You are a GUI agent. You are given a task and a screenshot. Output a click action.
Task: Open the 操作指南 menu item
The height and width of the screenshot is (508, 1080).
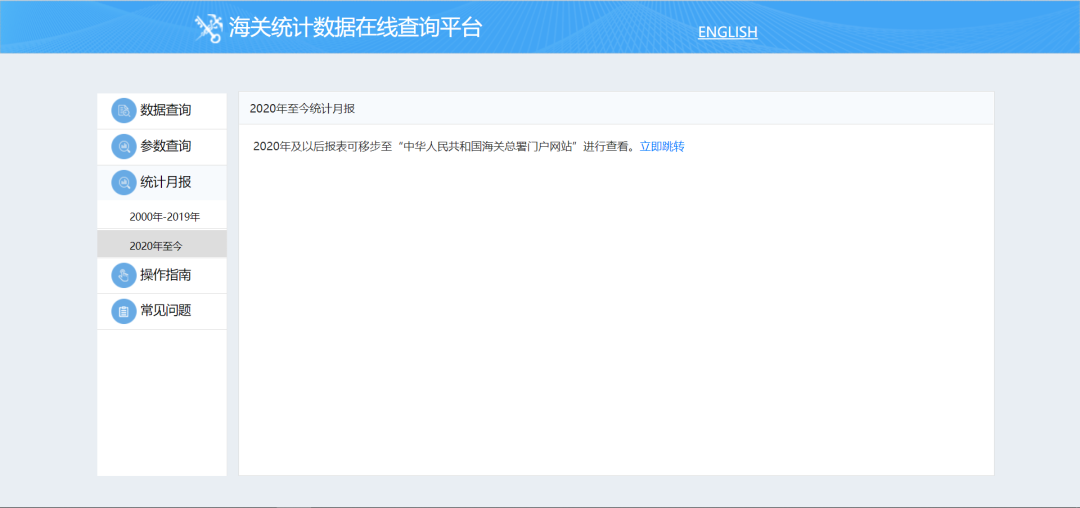pyautogui.click(x=162, y=275)
